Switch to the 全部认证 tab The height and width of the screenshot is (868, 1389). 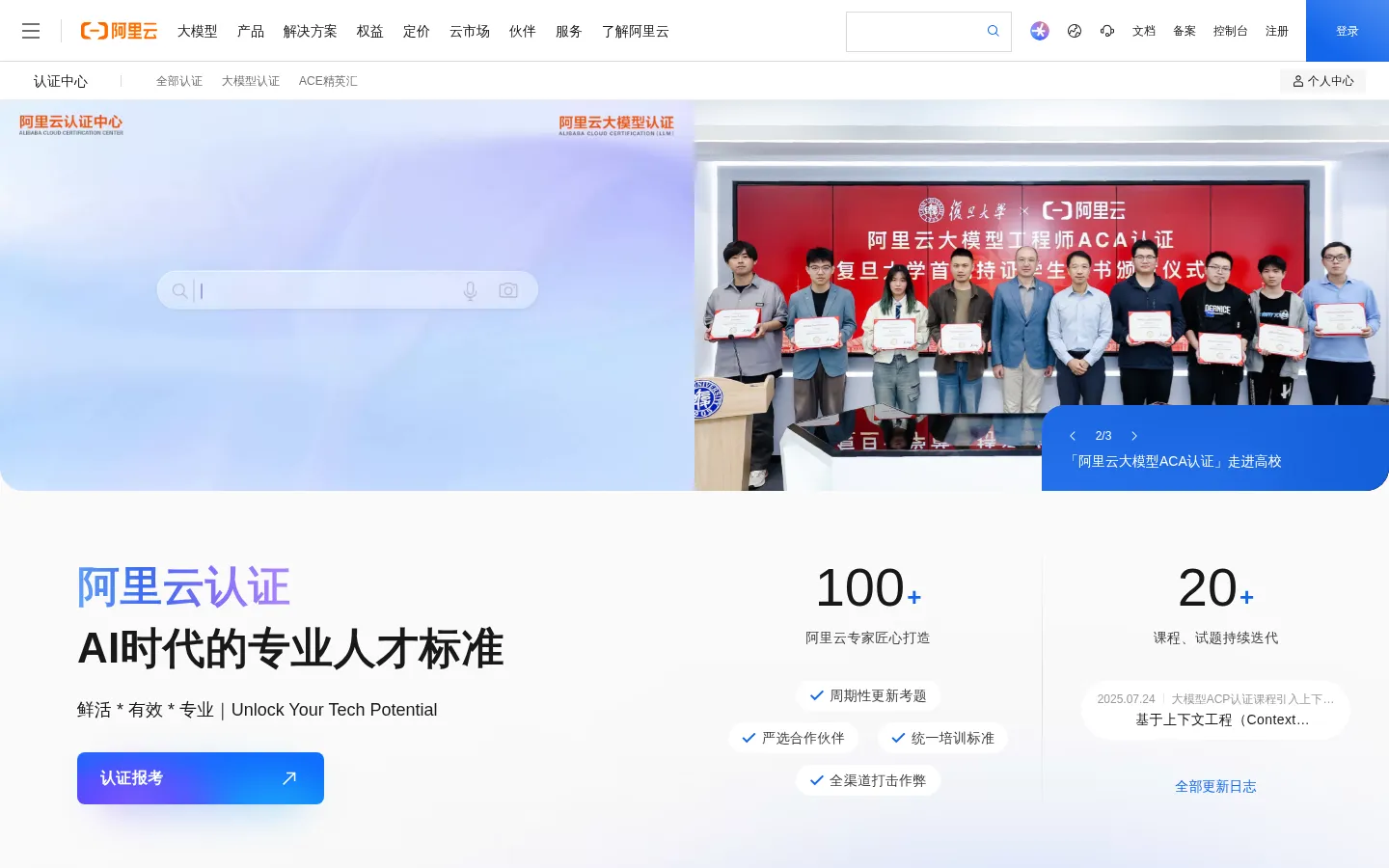[179, 81]
